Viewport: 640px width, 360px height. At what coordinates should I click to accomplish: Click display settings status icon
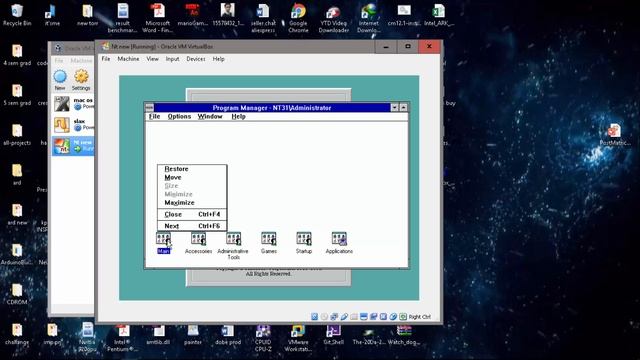(x=364, y=317)
